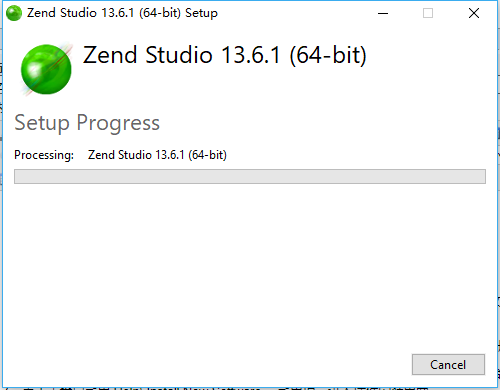The height and width of the screenshot is (390, 500).
Task: Abort installation using the Cancel button
Action: pos(448,365)
